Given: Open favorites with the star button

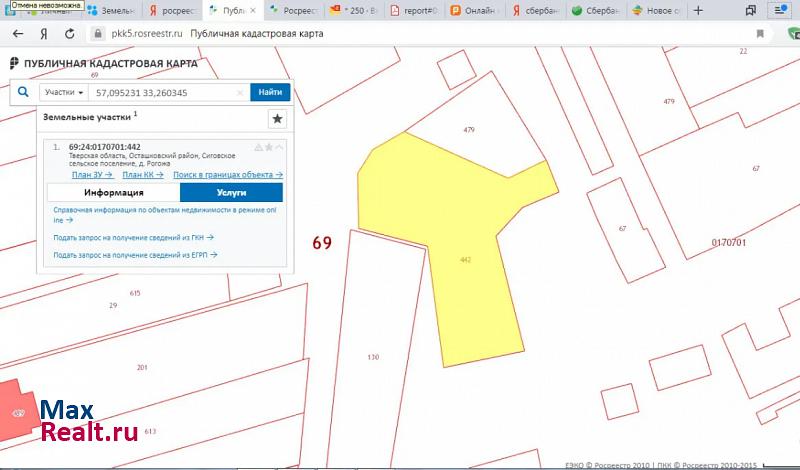Looking at the screenshot, I should (x=277, y=119).
